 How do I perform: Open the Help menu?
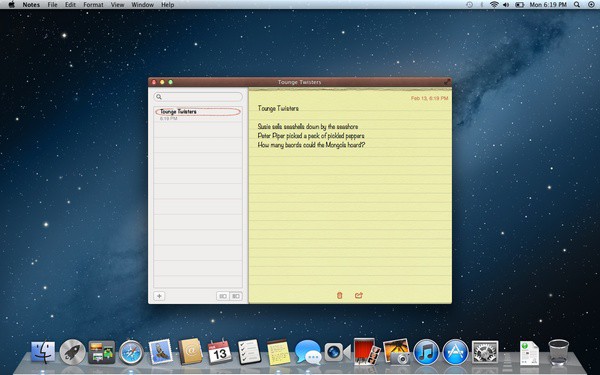(168, 5)
